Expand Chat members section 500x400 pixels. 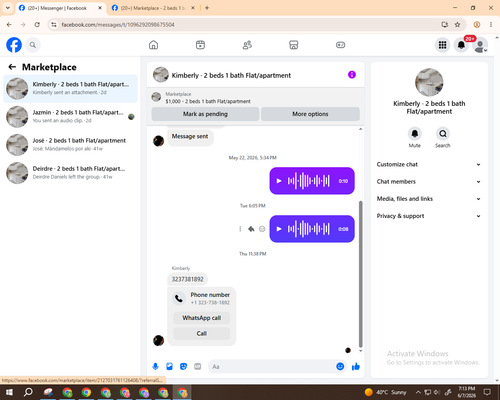coord(429,182)
